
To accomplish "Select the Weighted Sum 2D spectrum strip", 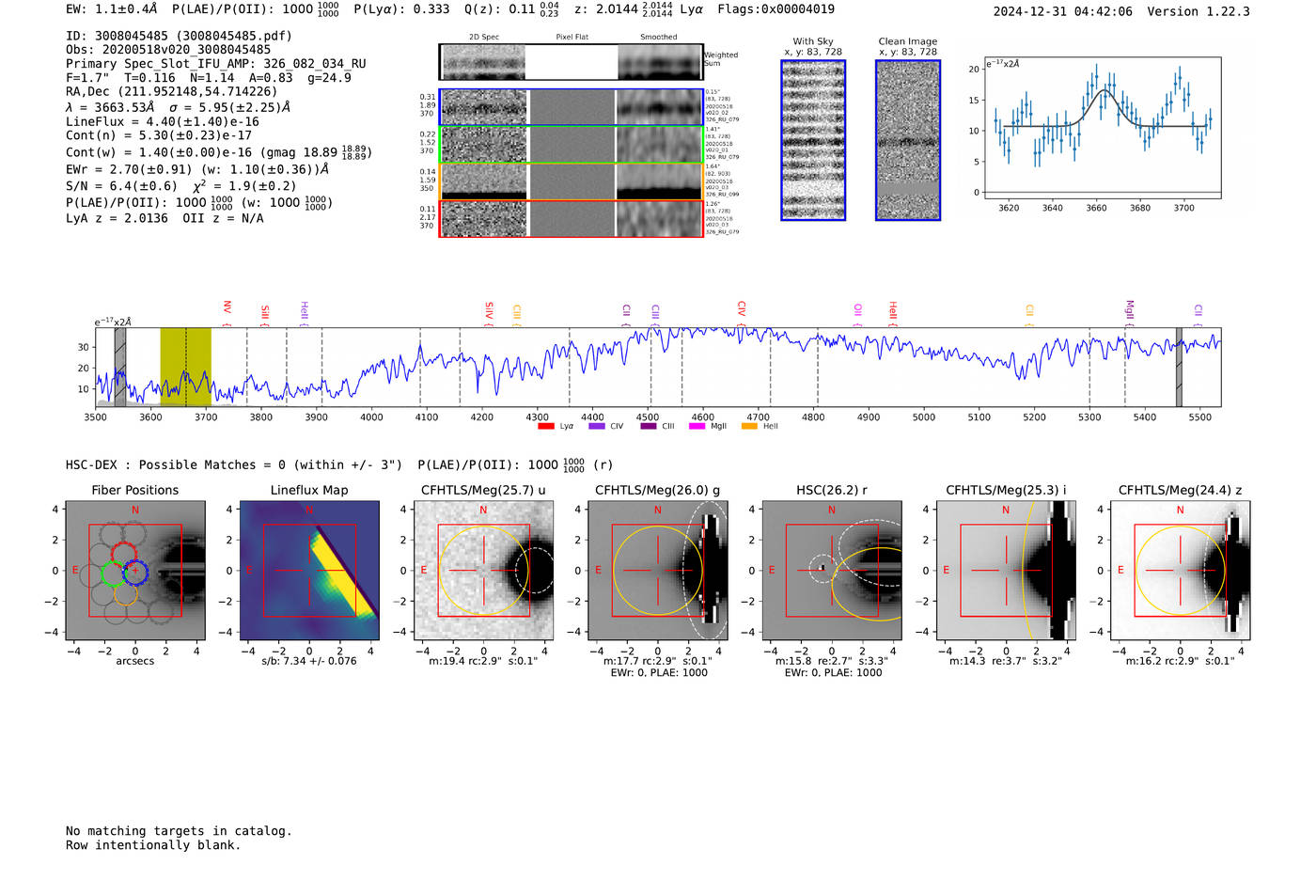I will pyautogui.click(x=572, y=62).
